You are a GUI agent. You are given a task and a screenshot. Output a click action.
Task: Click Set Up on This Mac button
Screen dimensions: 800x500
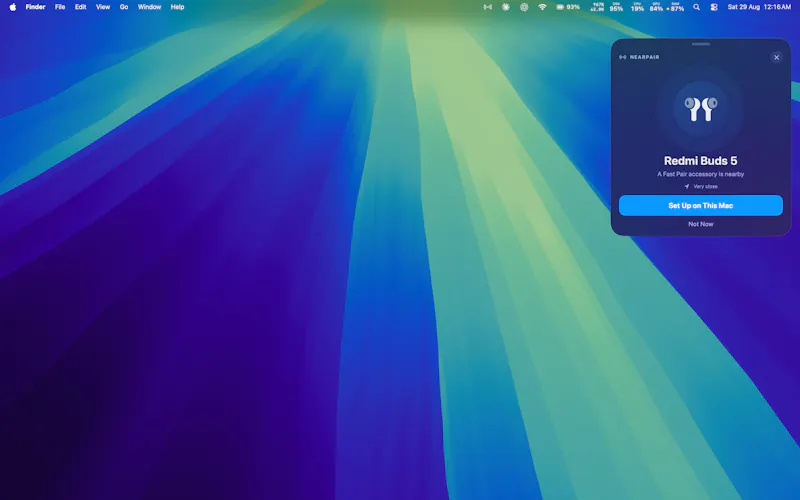[701, 205]
